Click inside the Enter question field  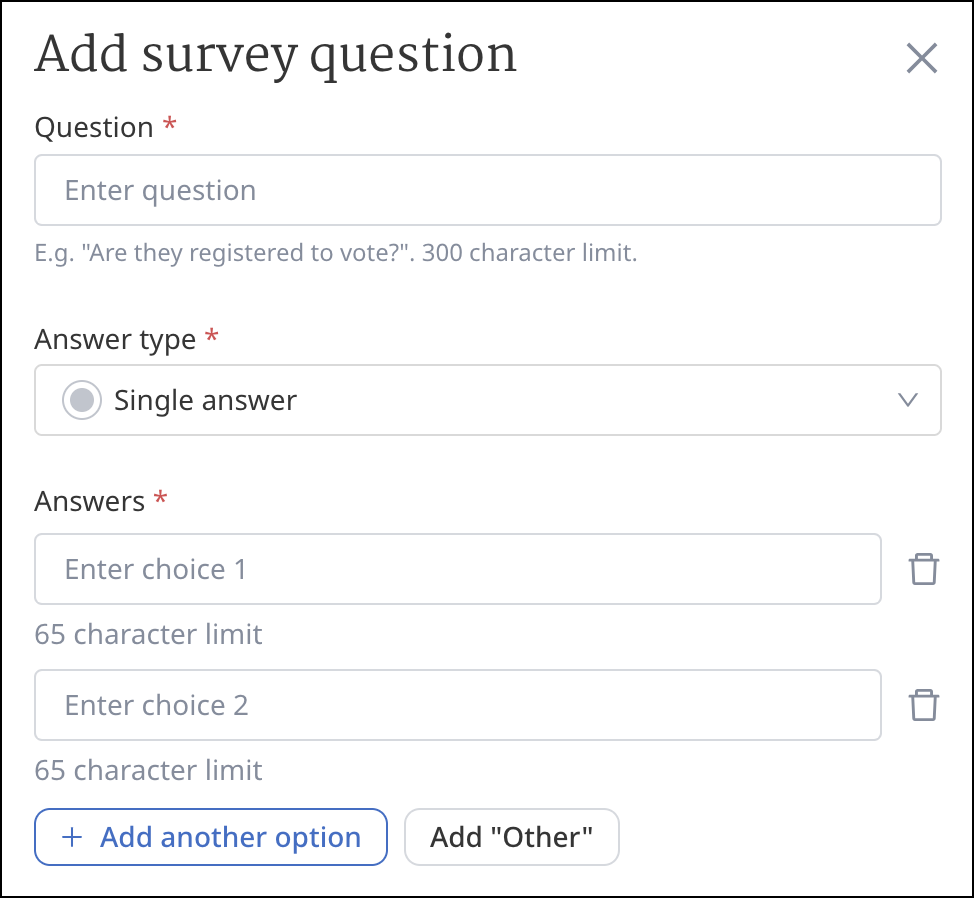(487, 190)
